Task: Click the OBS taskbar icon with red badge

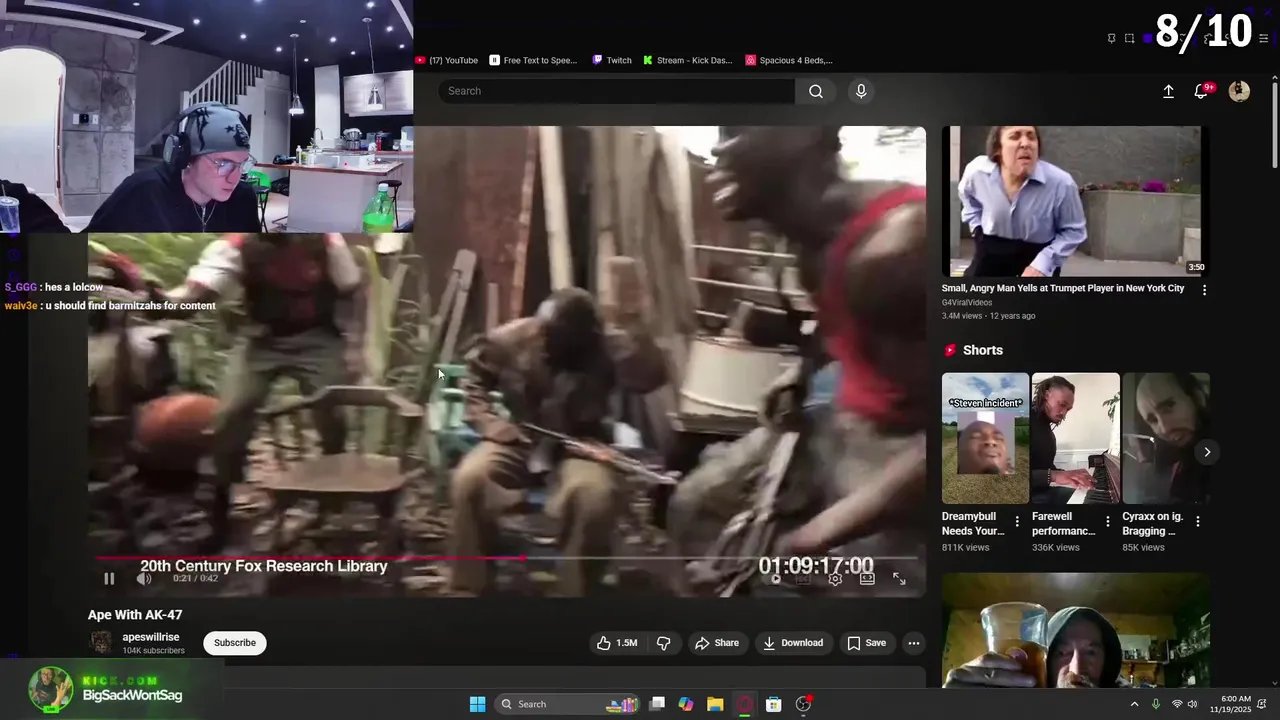Action: click(x=803, y=704)
